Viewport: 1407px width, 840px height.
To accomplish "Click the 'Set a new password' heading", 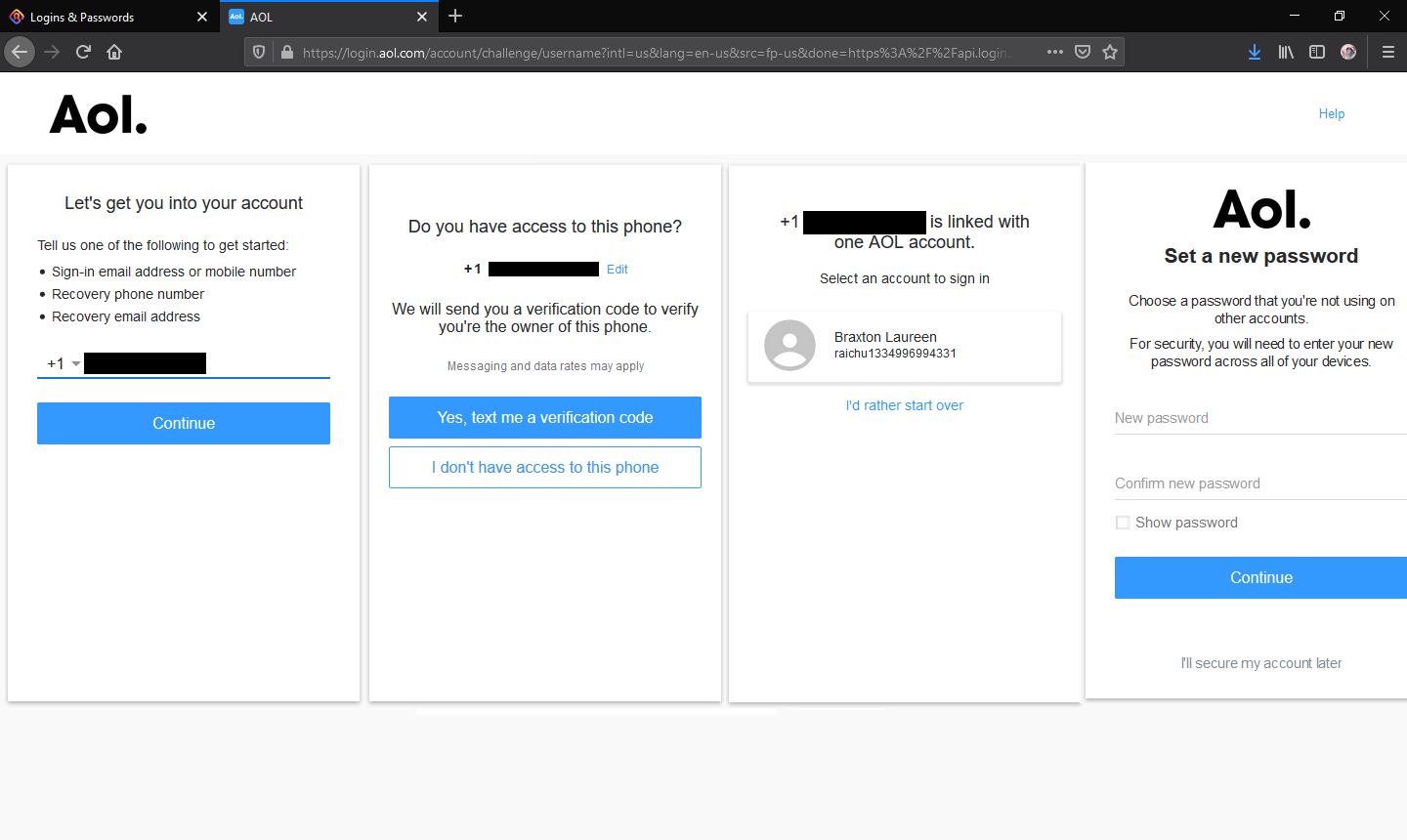I will point(1261,256).
